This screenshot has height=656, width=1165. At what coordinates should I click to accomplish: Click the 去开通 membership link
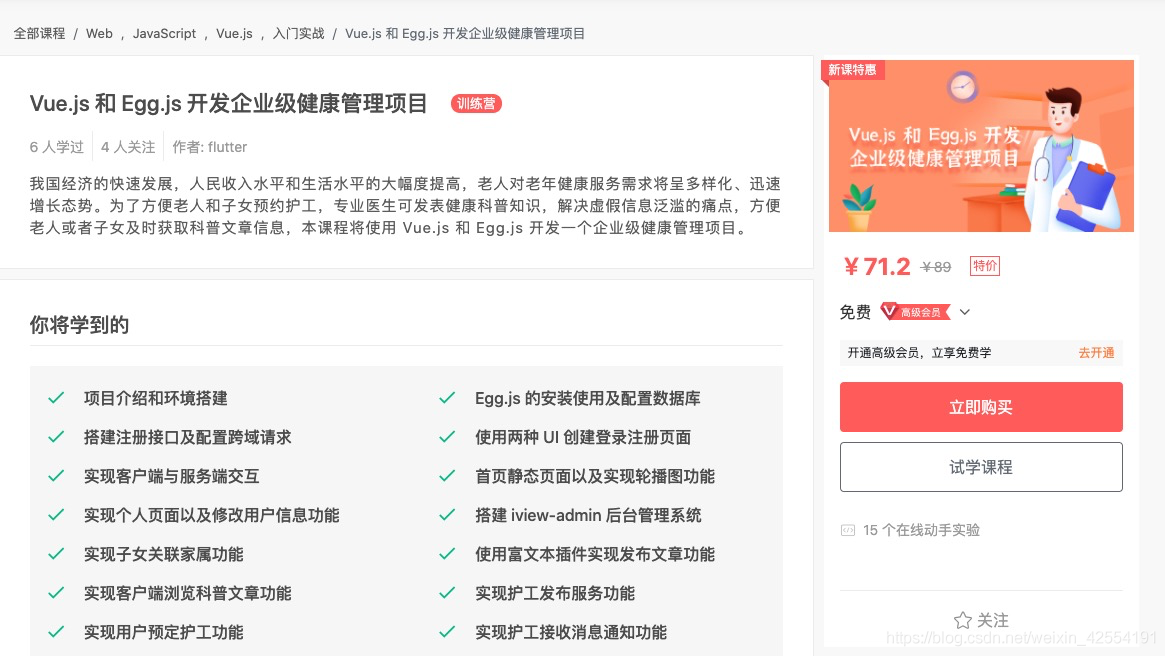(x=1096, y=353)
